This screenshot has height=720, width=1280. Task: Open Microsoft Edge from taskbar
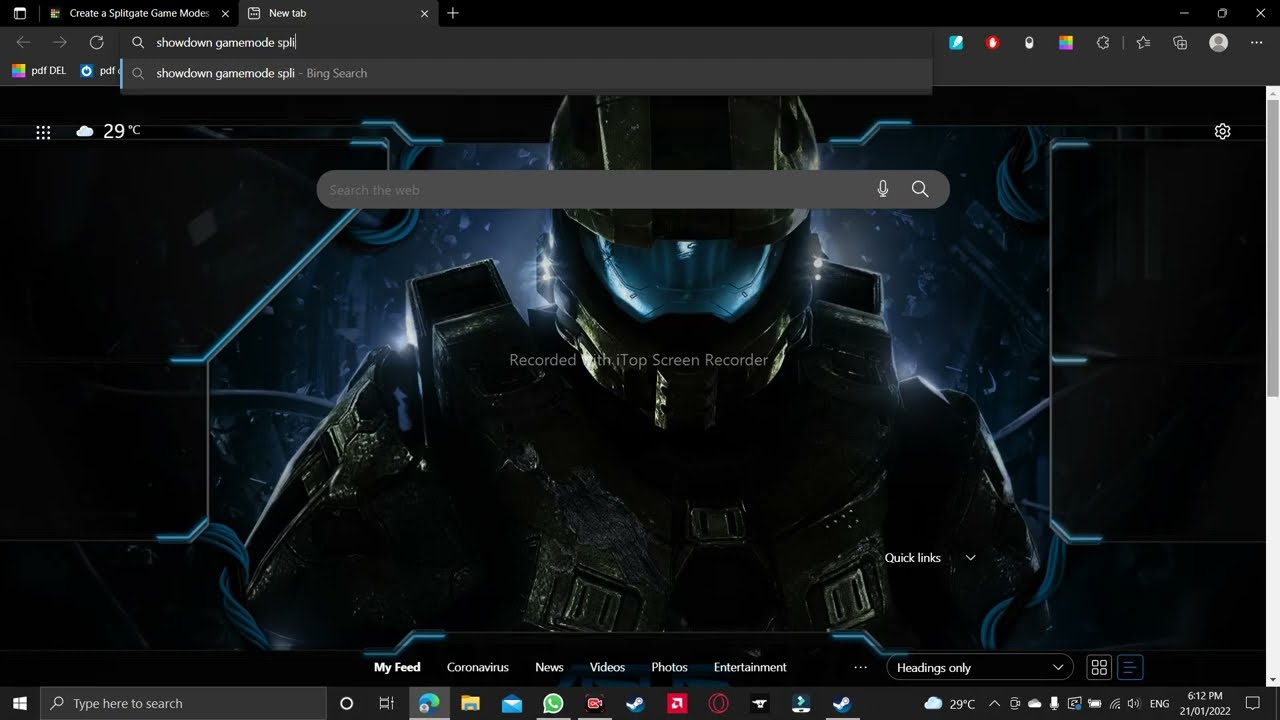[429, 703]
